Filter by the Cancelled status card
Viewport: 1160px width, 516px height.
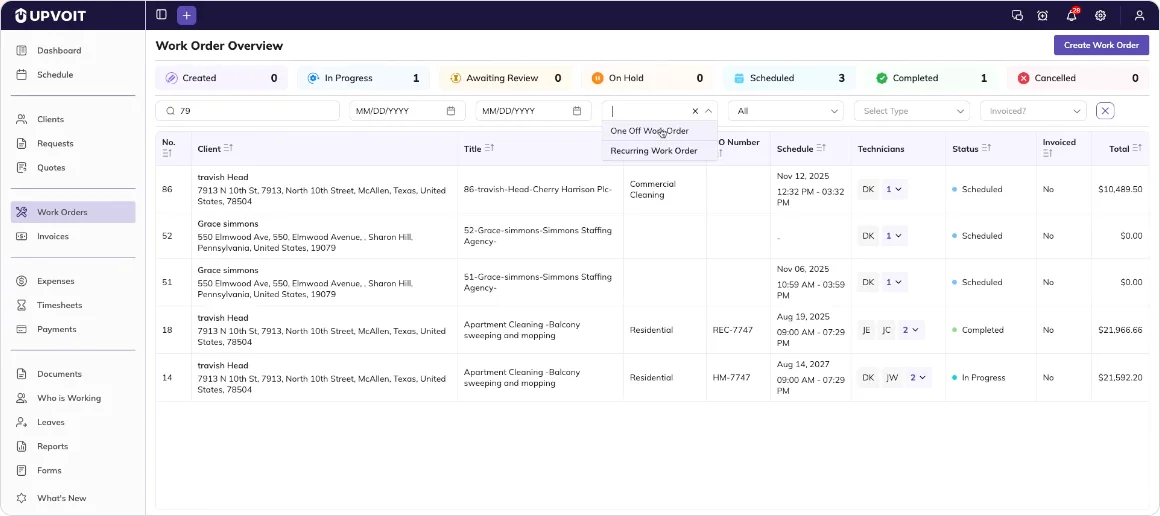point(1077,78)
